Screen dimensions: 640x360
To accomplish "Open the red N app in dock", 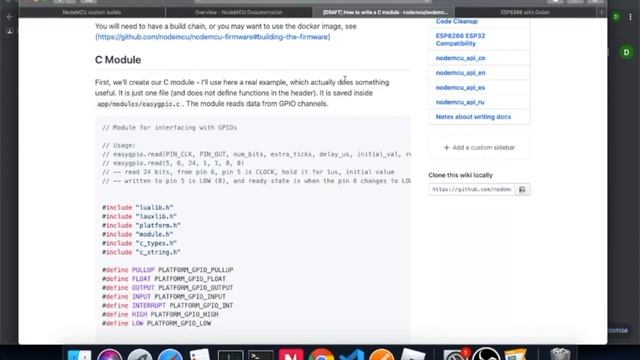I will pos(291,355).
